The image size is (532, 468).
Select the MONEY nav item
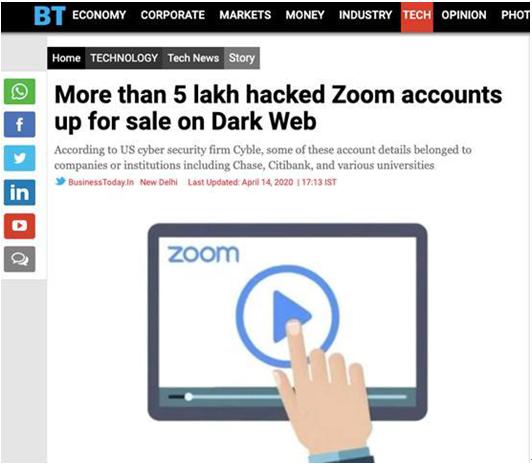(x=305, y=15)
